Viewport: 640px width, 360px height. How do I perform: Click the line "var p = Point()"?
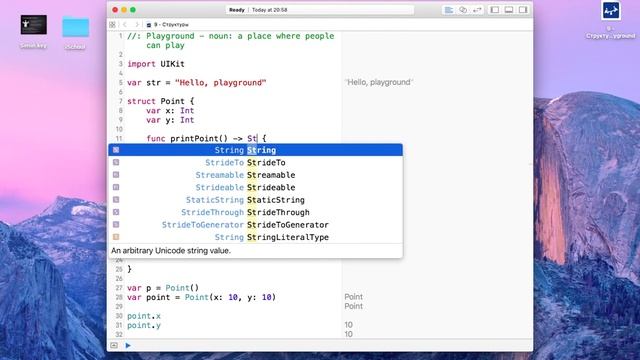coord(163,288)
